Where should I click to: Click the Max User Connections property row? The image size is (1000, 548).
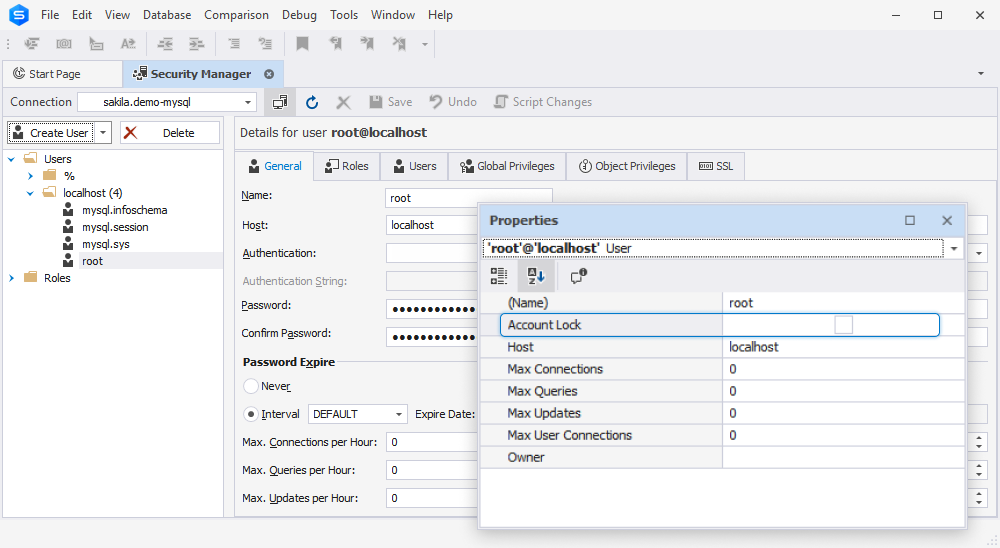pyautogui.click(x=722, y=435)
